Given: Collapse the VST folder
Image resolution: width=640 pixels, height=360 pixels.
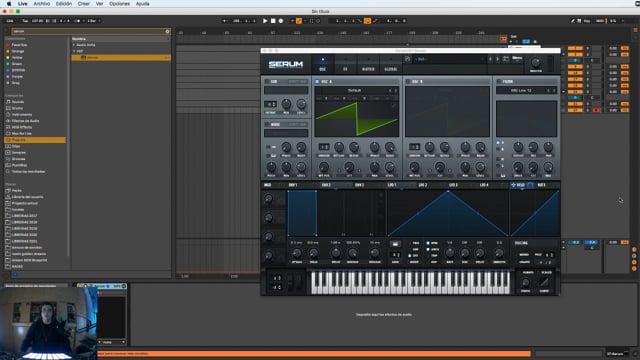Looking at the screenshot, I should [x=74, y=51].
